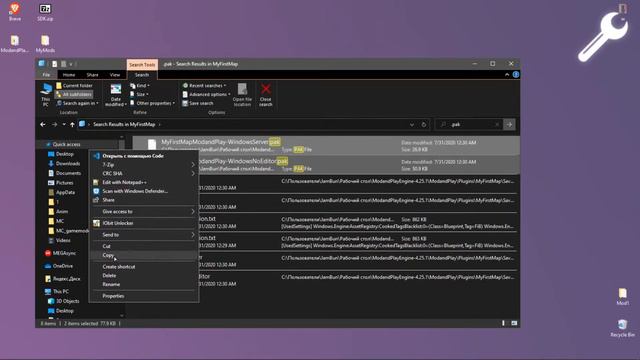Open MEGAsync in navigation pane
Screen dimensions: 640x360
(x=60, y=253)
